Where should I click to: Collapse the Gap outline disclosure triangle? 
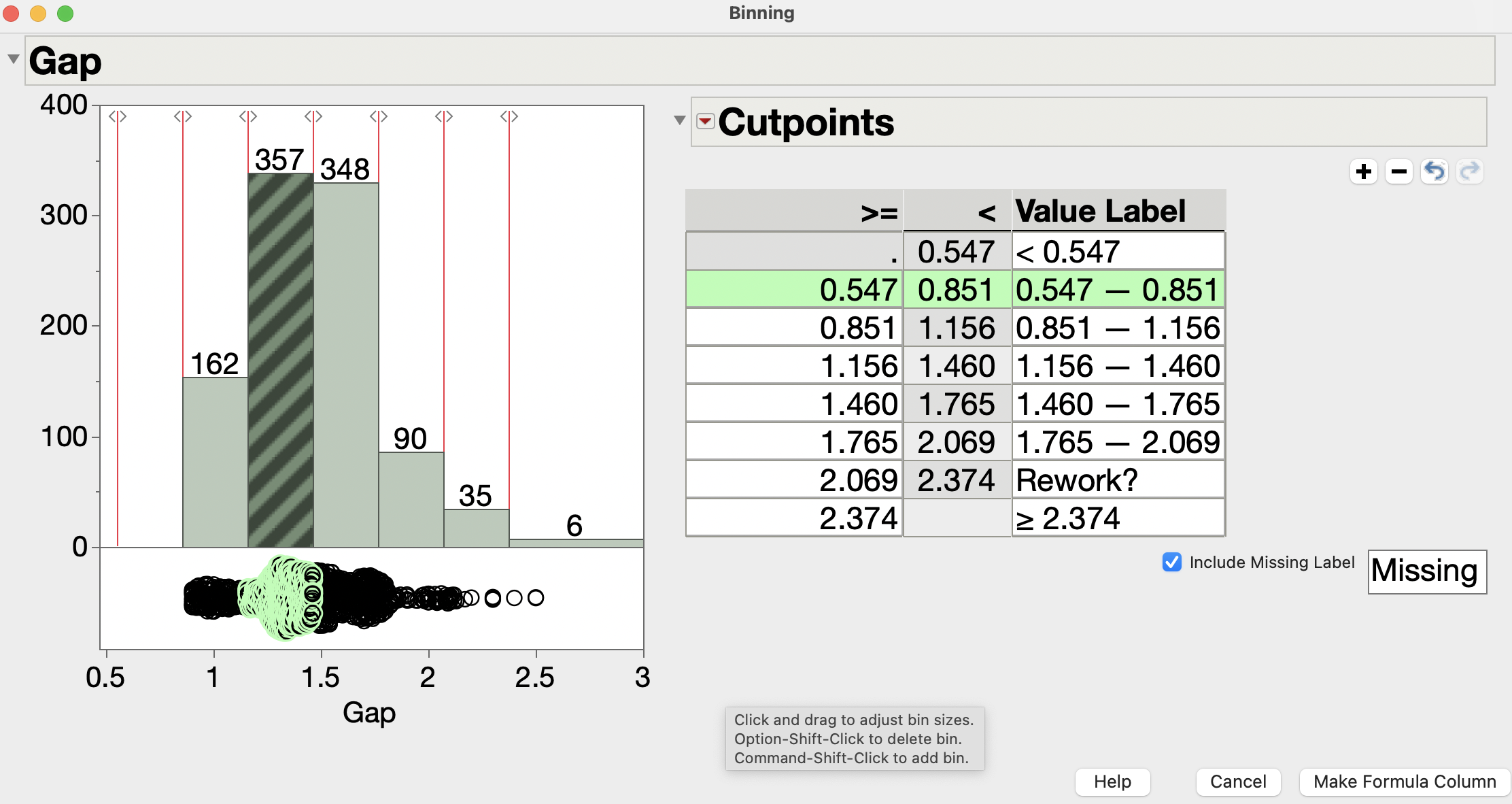pyautogui.click(x=13, y=59)
